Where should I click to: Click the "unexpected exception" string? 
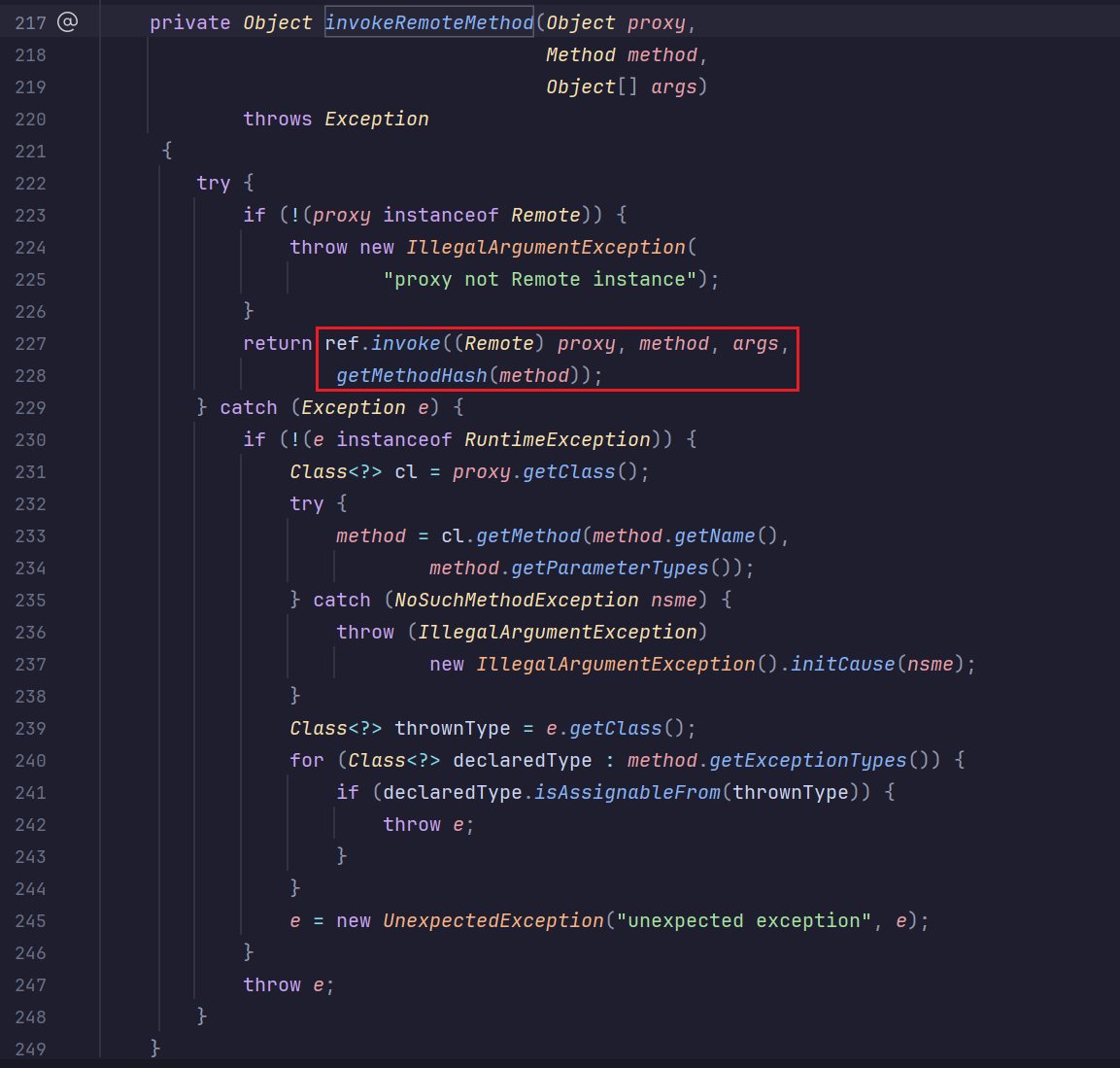click(743, 921)
